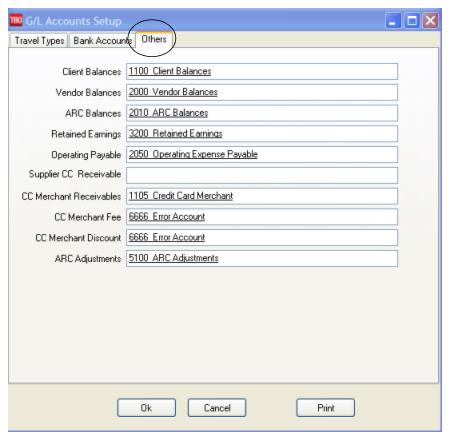Click the empty Supplier CC Receivable field
This screenshot has width=450, height=440.
coord(262,175)
